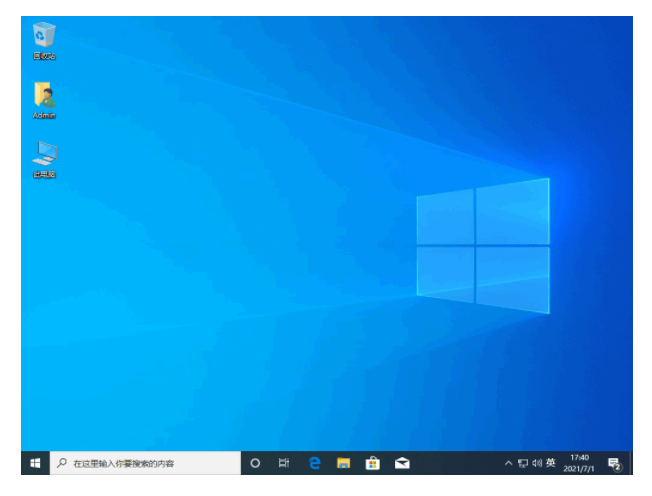Viewport: 652px width, 496px height.
Task: Launch Microsoft Store from the taskbar
Action: click(x=372, y=463)
